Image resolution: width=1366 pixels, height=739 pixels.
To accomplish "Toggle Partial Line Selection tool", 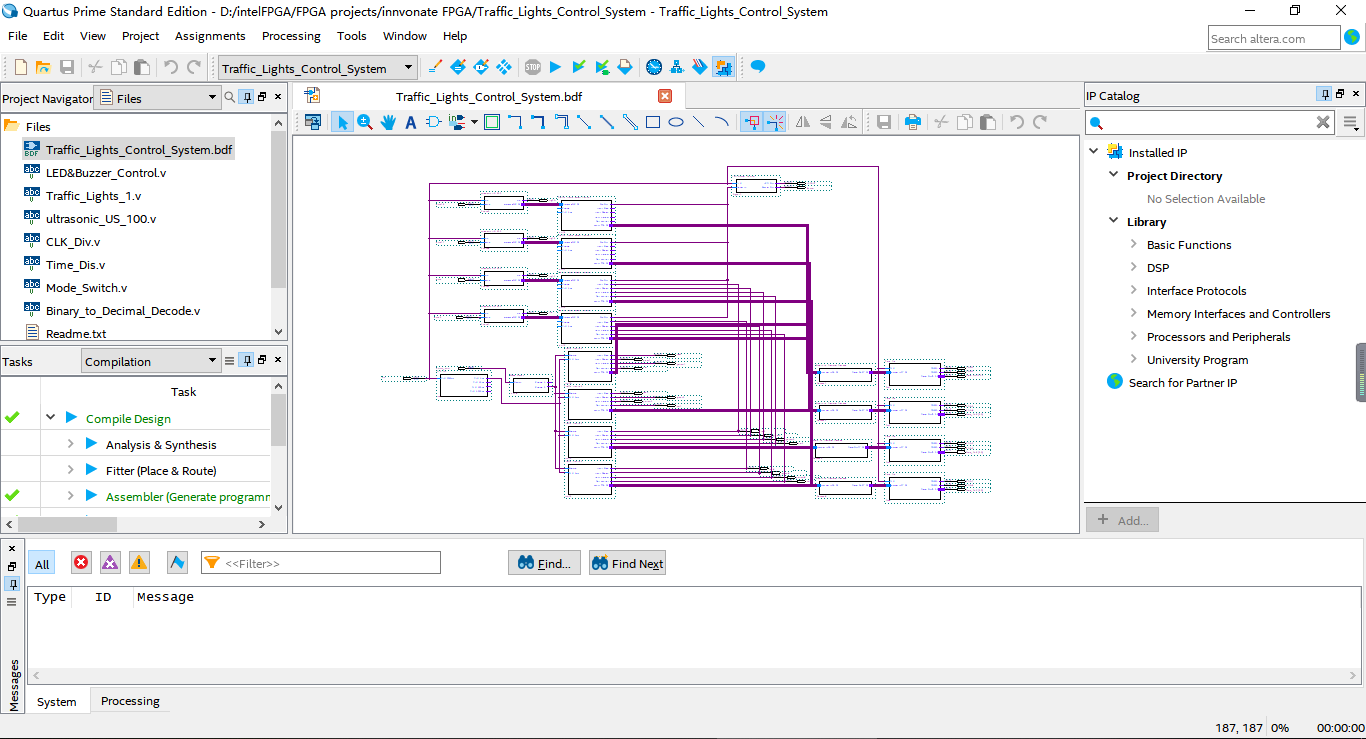I will tap(775, 122).
